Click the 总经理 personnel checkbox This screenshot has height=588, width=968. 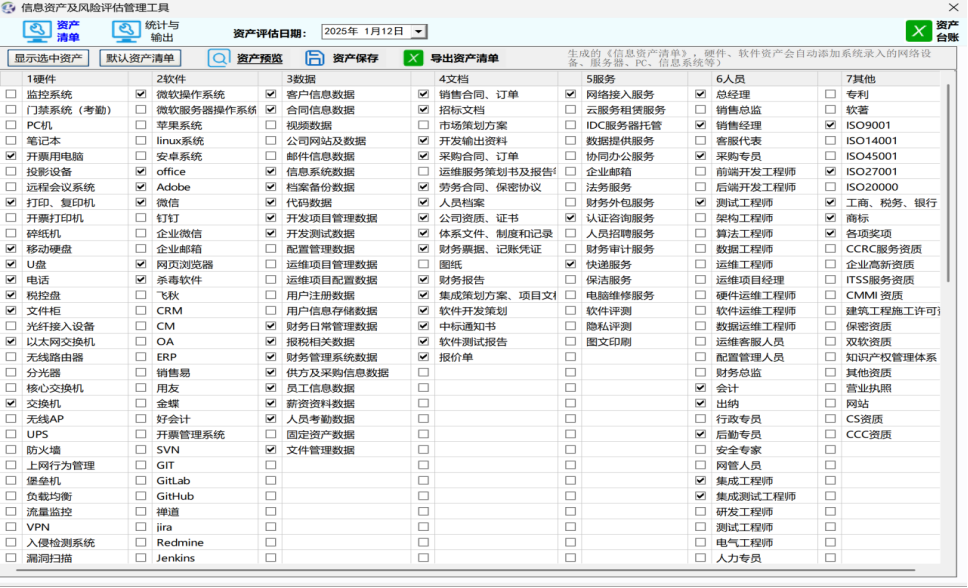pos(700,94)
